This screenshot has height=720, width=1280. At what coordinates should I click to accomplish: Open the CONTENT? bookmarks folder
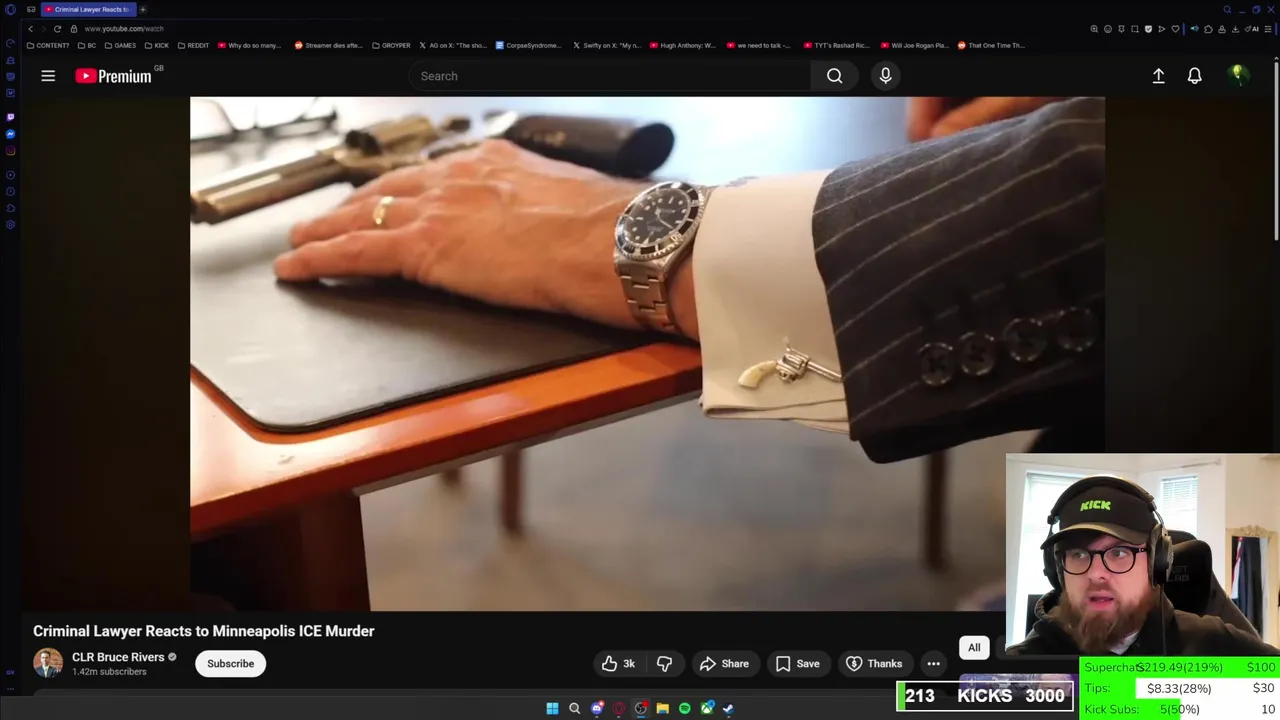coord(48,45)
